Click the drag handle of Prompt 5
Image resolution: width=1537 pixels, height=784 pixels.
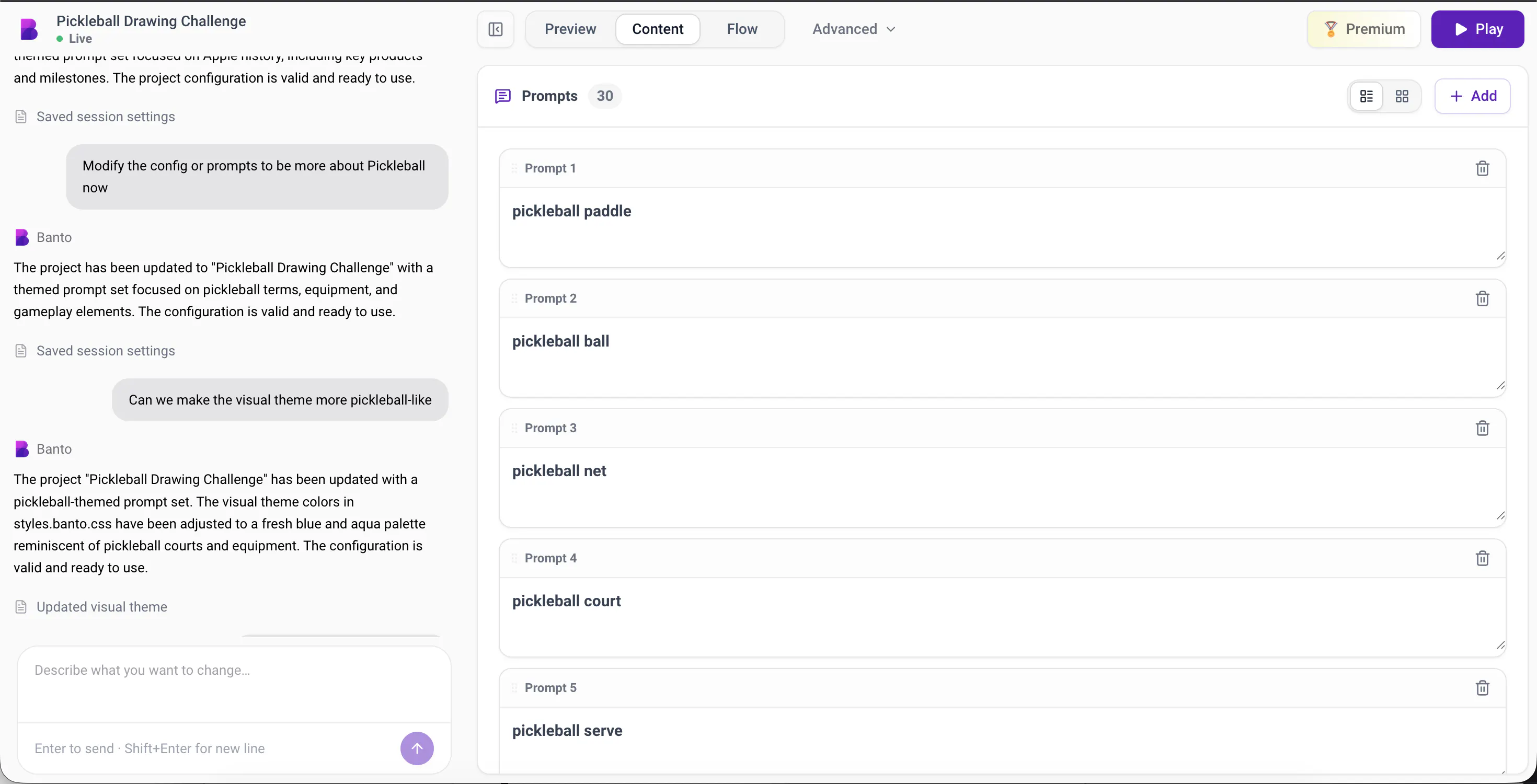click(x=514, y=688)
